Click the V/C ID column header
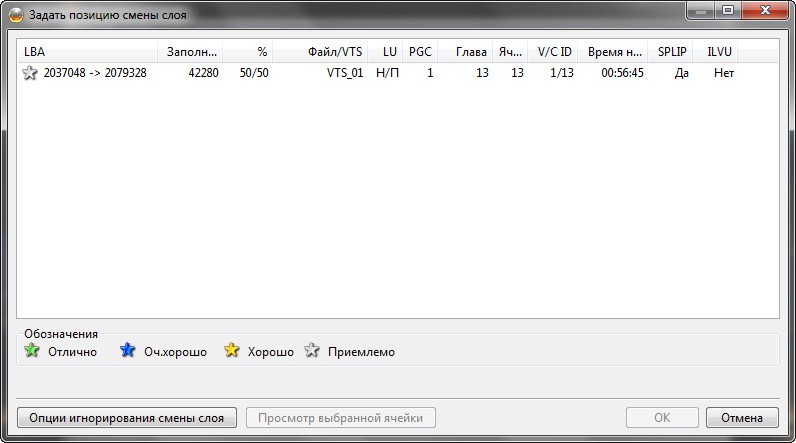Viewport: 796px width, 443px height. pyautogui.click(x=553, y=52)
